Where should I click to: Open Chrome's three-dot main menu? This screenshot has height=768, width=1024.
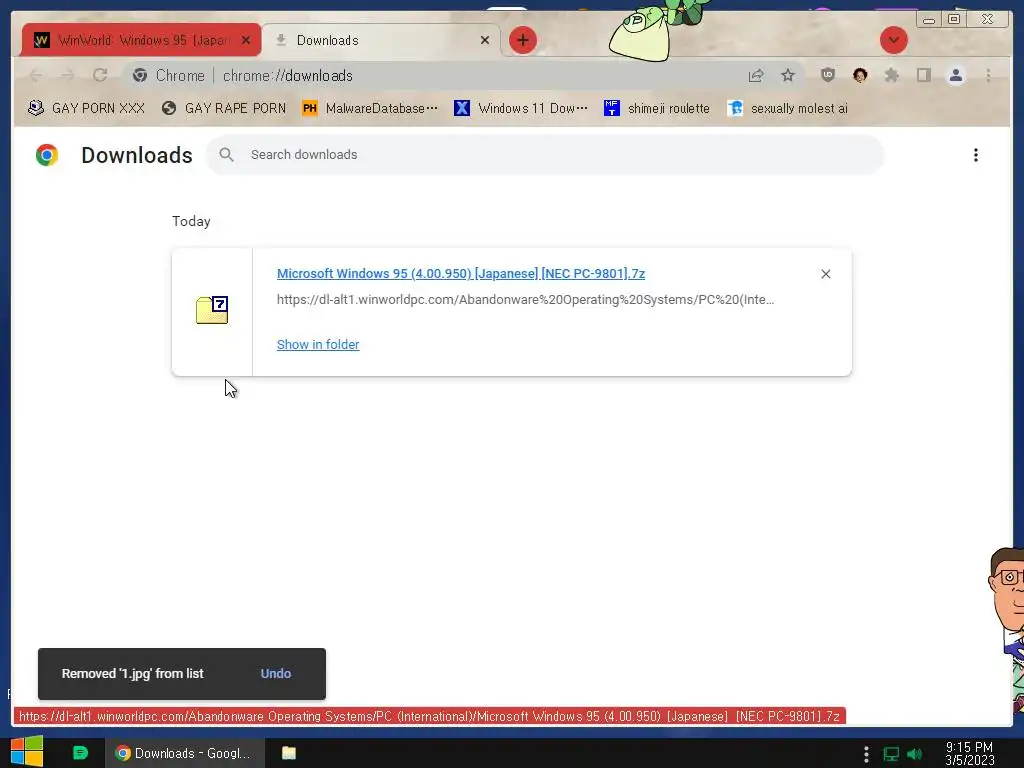(988, 75)
